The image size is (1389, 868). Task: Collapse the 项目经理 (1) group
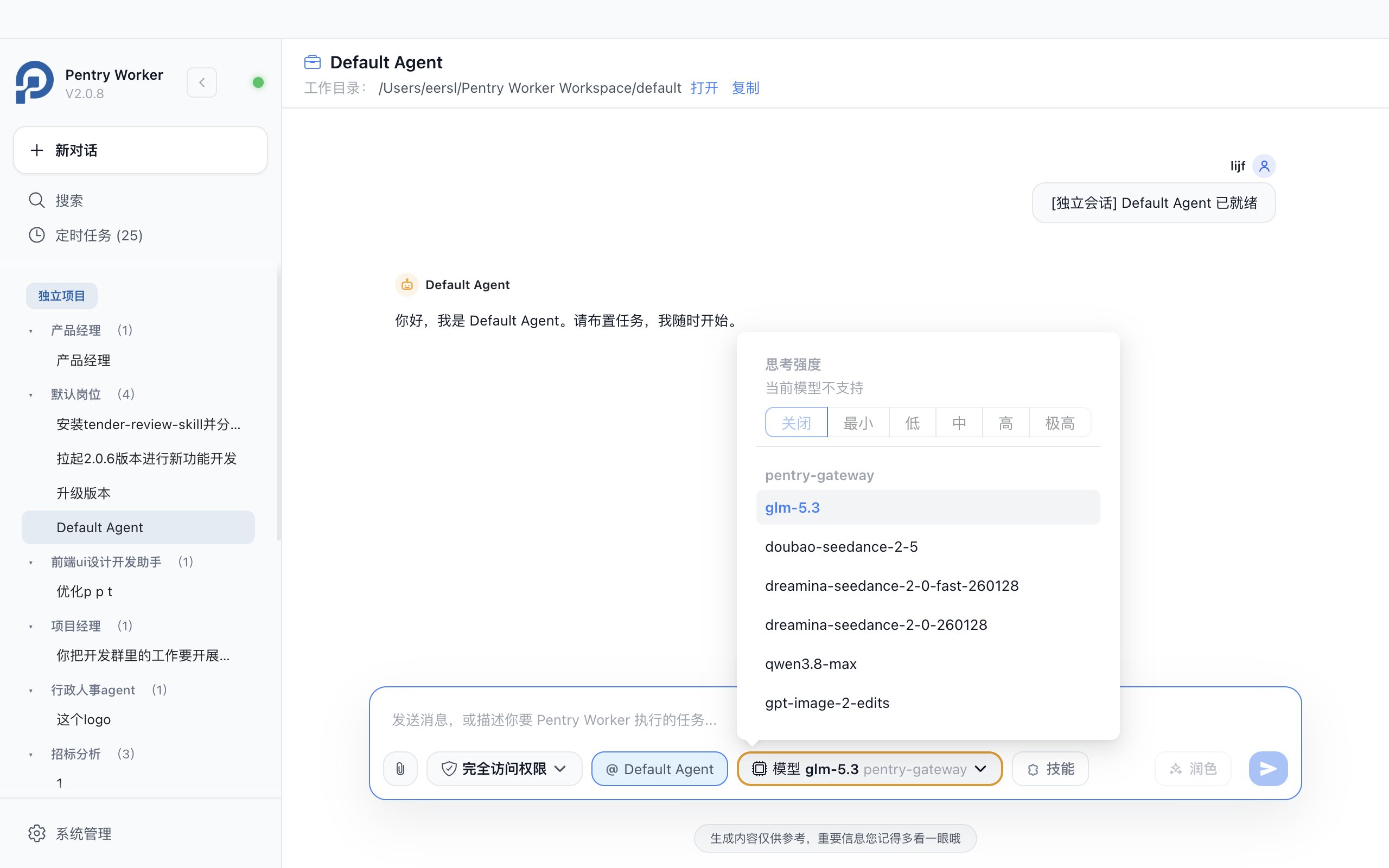point(31,626)
